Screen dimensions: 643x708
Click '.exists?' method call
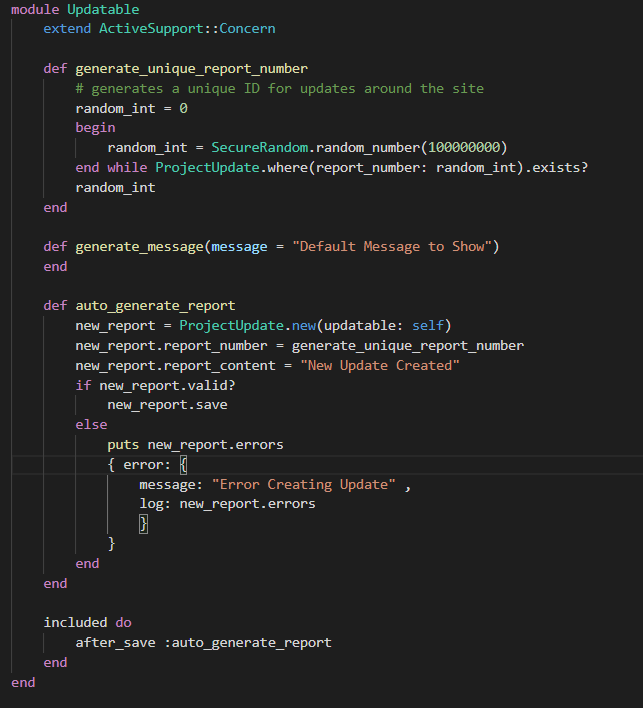click(x=556, y=168)
